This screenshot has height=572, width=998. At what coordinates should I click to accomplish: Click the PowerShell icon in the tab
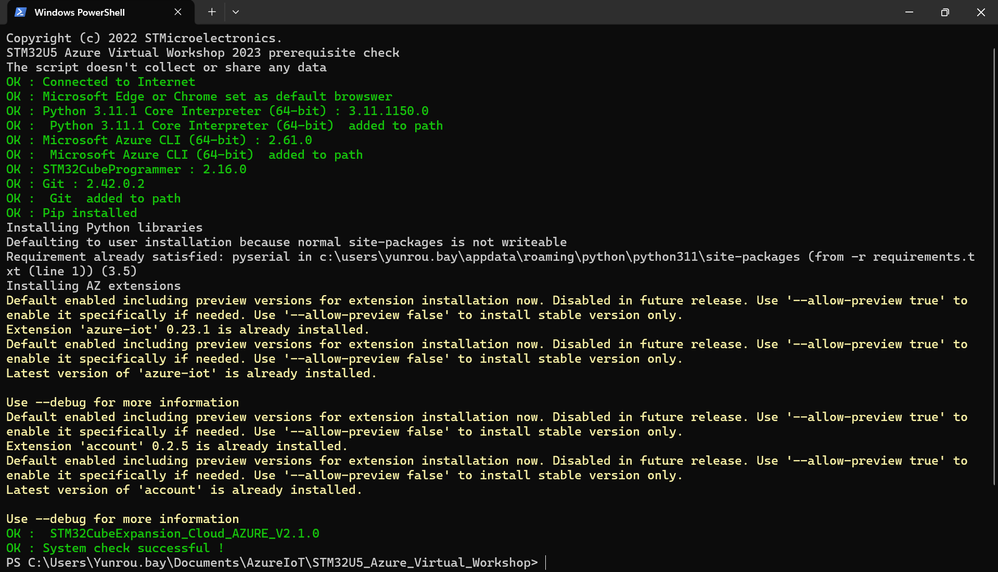[20, 13]
